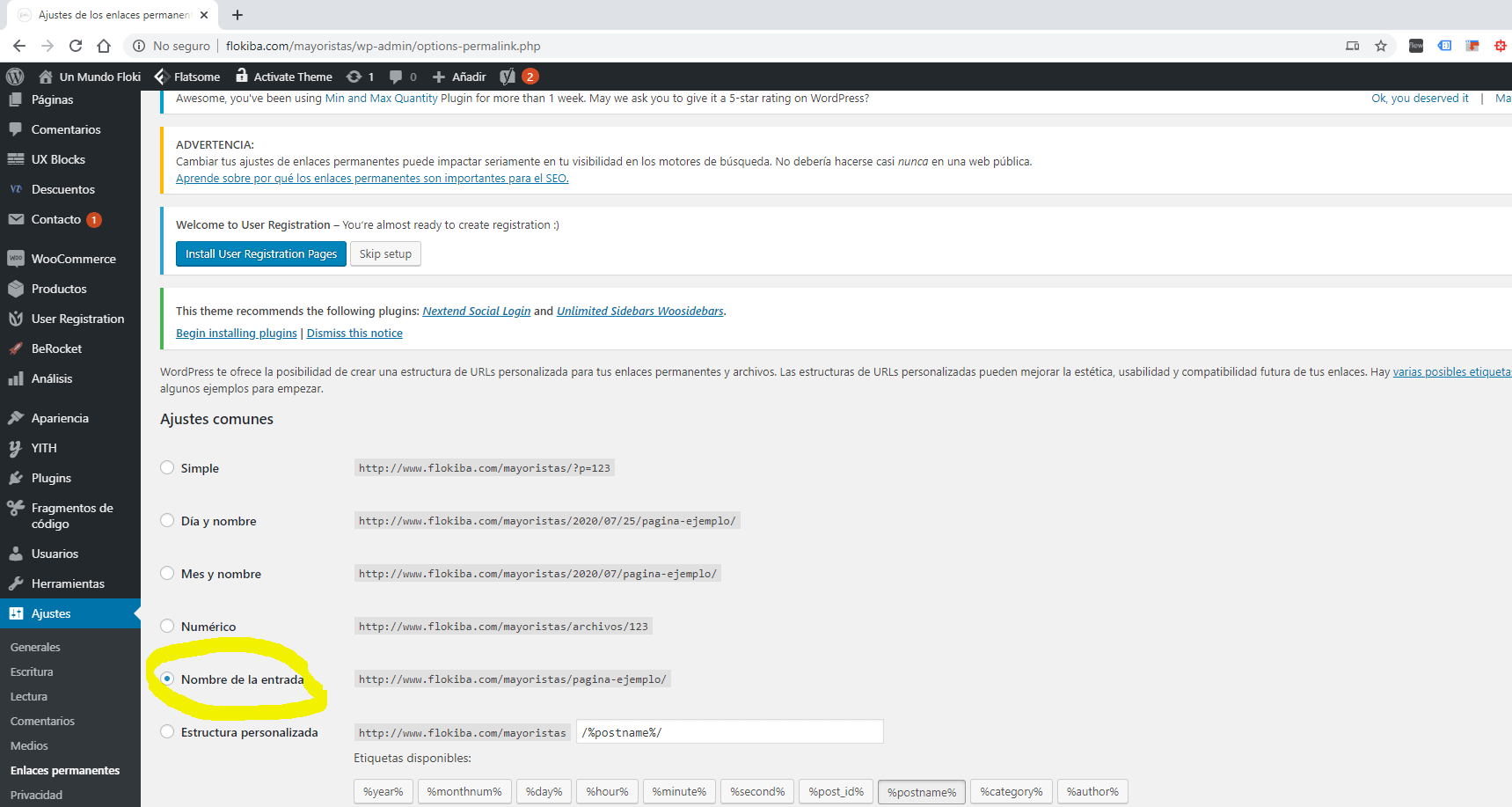This screenshot has height=807, width=1512.
Task: Click the browser home icon
Action: (104, 46)
